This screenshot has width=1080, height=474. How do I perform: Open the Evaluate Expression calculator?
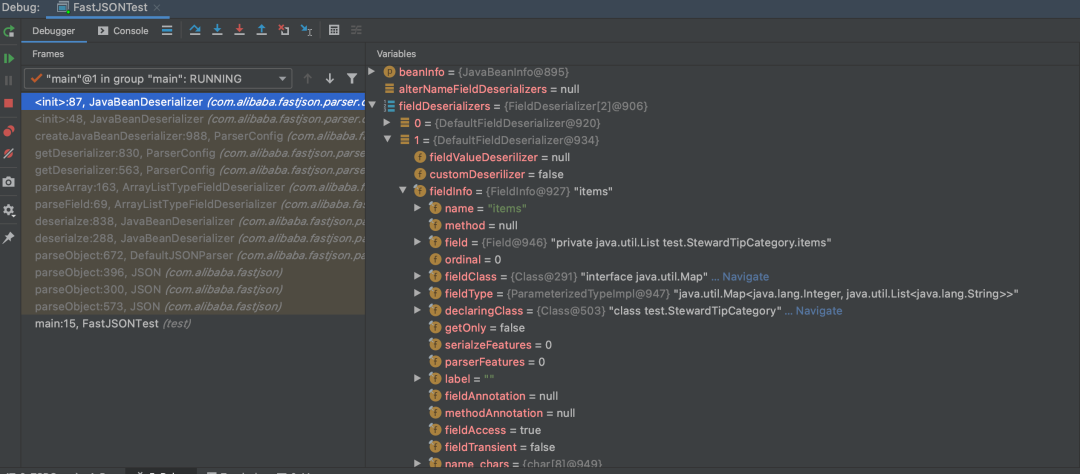point(334,31)
